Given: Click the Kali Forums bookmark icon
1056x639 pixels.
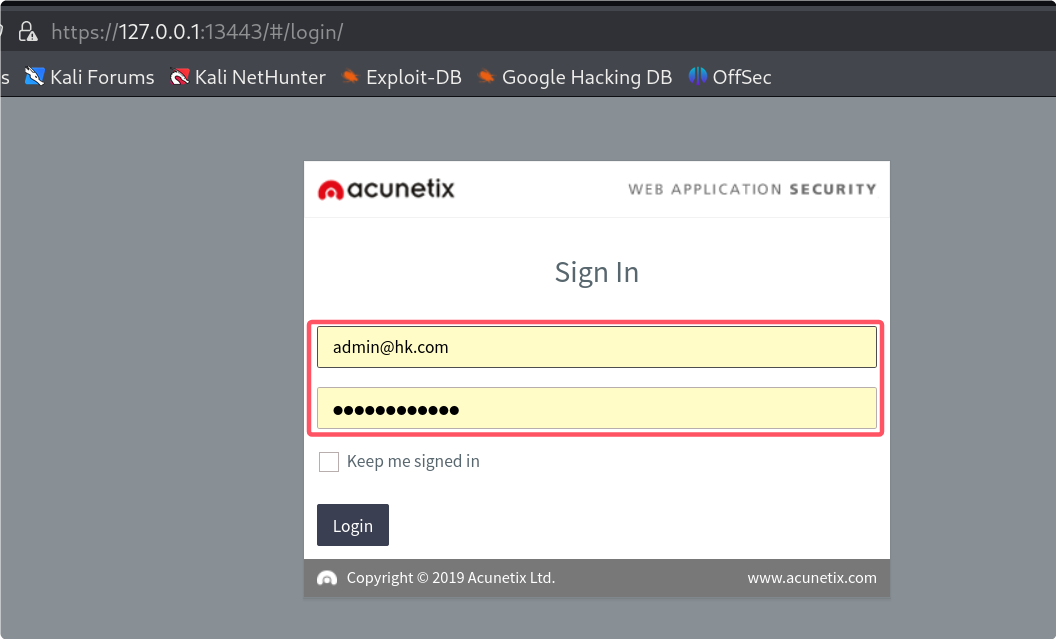Looking at the screenshot, I should point(34,77).
